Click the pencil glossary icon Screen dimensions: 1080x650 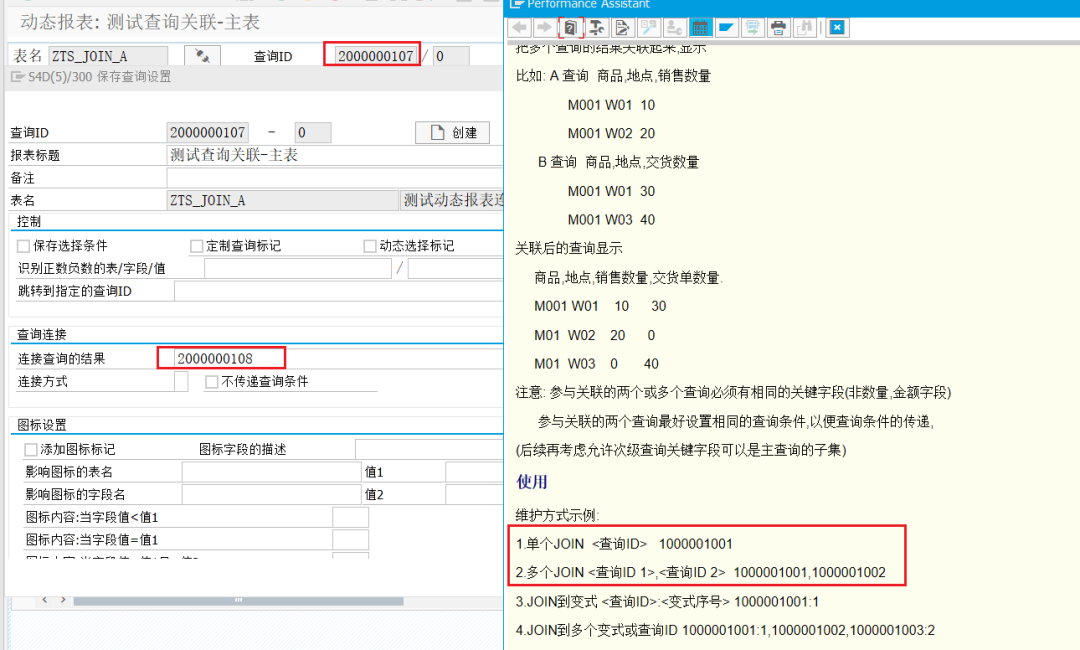tap(648, 28)
